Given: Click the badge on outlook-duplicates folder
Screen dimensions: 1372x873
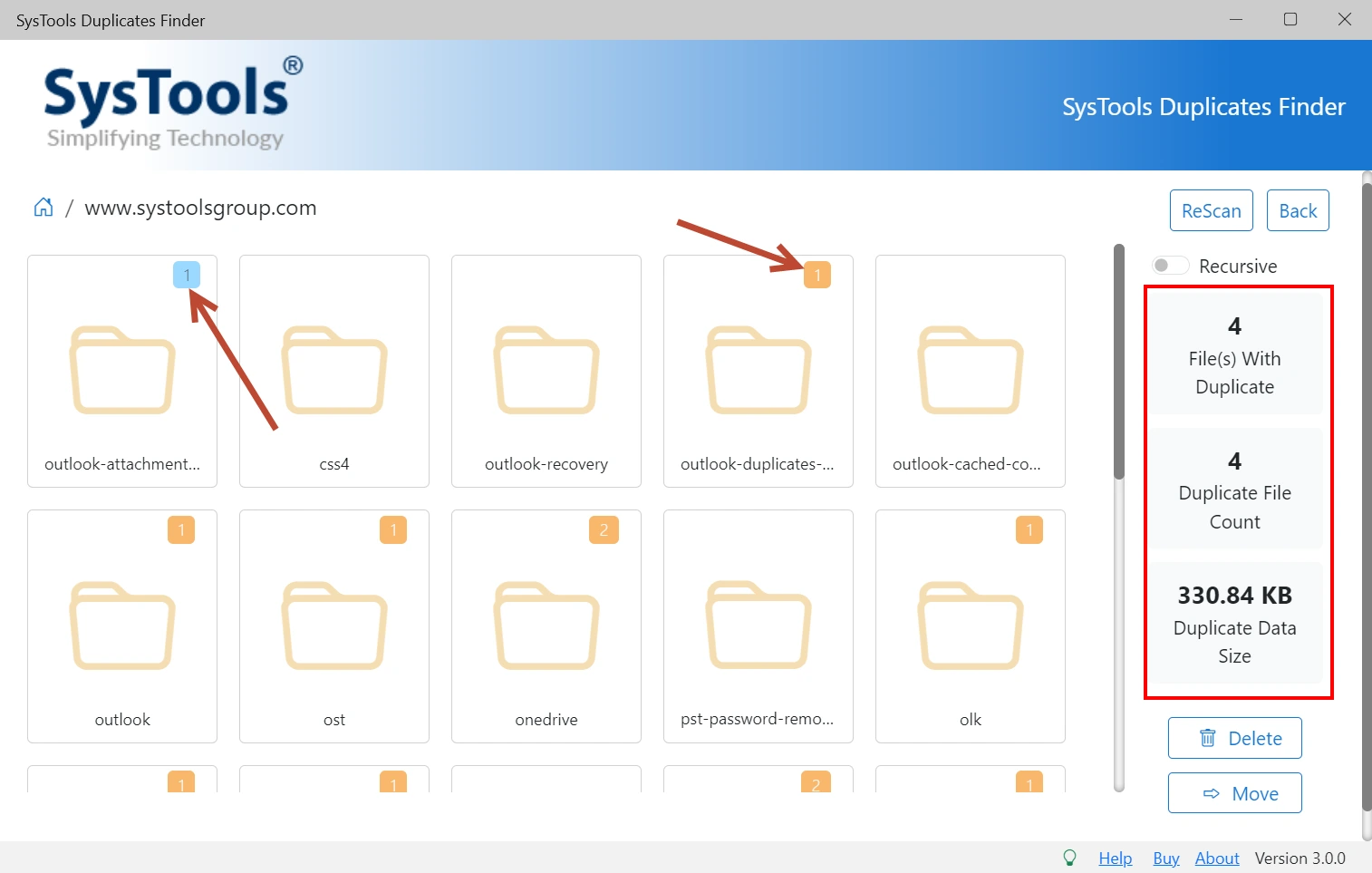Looking at the screenshot, I should 818,274.
